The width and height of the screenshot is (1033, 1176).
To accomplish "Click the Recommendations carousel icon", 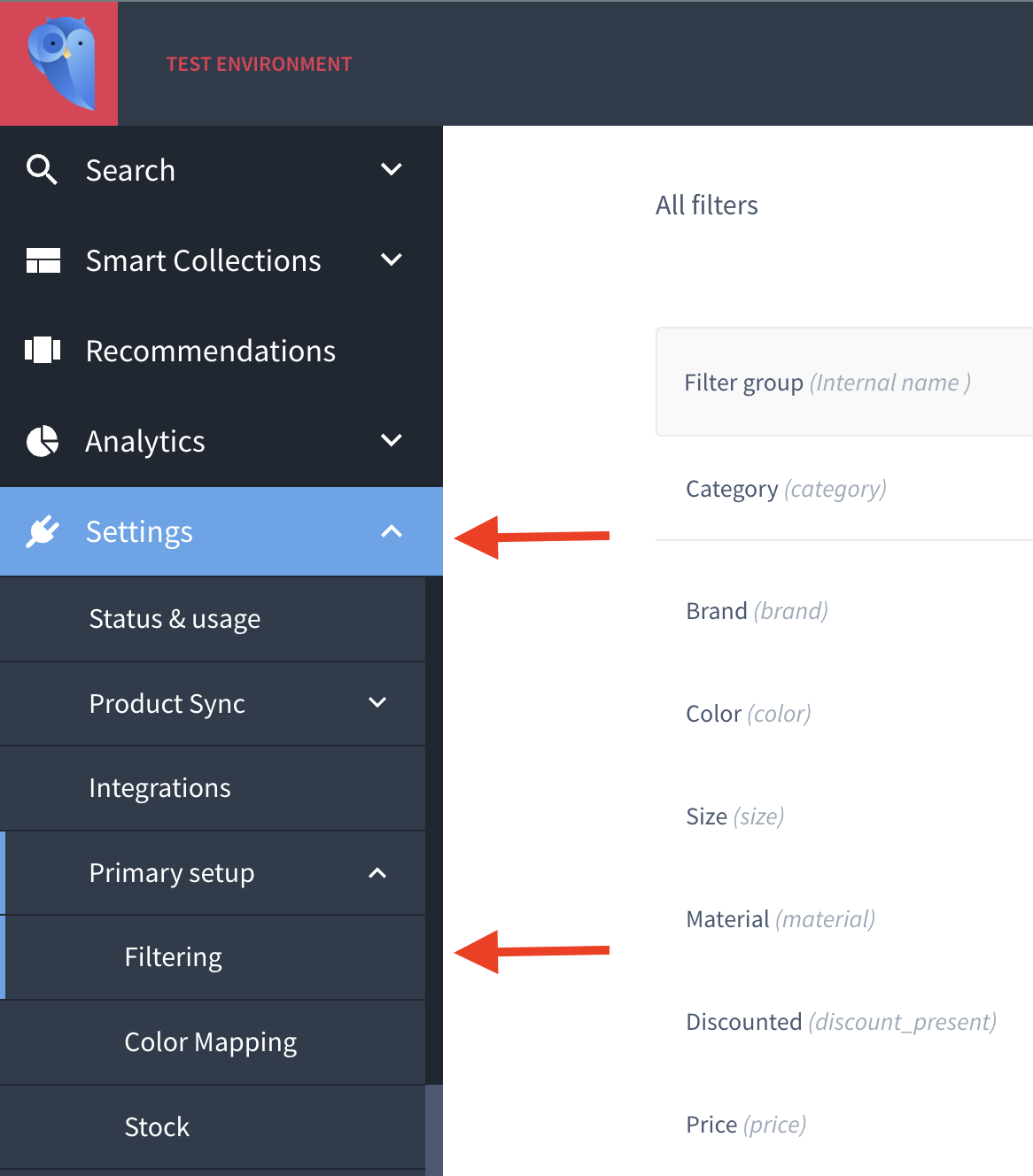I will 43,351.
